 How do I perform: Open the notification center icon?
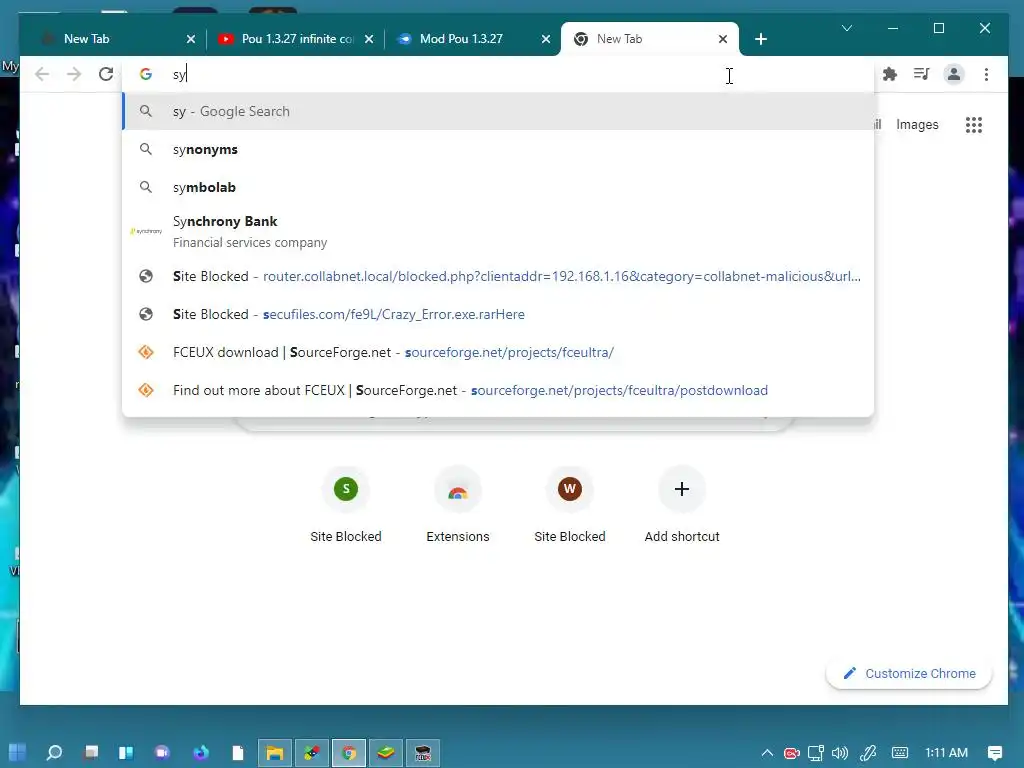[995, 753]
